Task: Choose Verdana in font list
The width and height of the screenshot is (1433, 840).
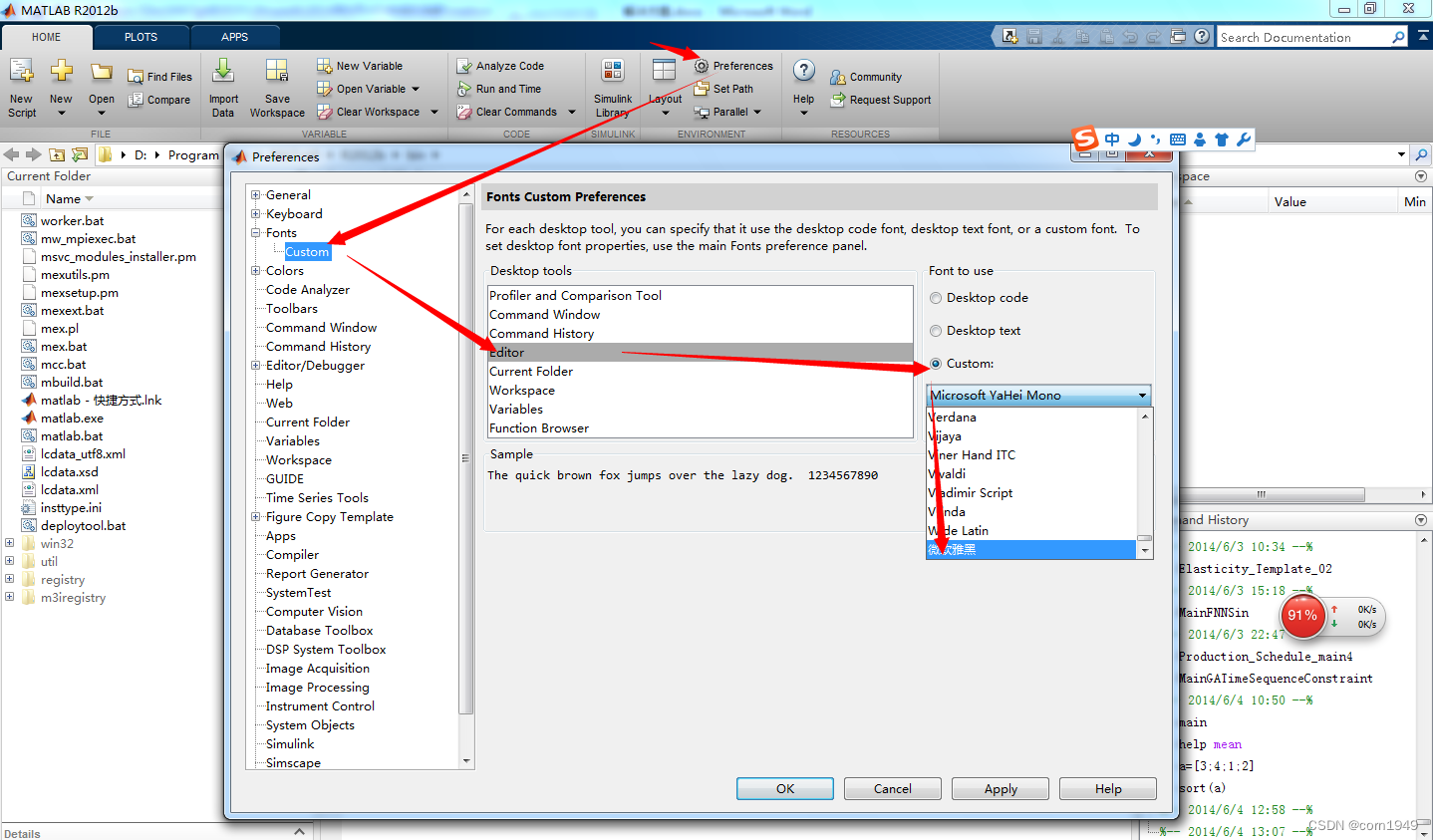Action: [1031, 418]
